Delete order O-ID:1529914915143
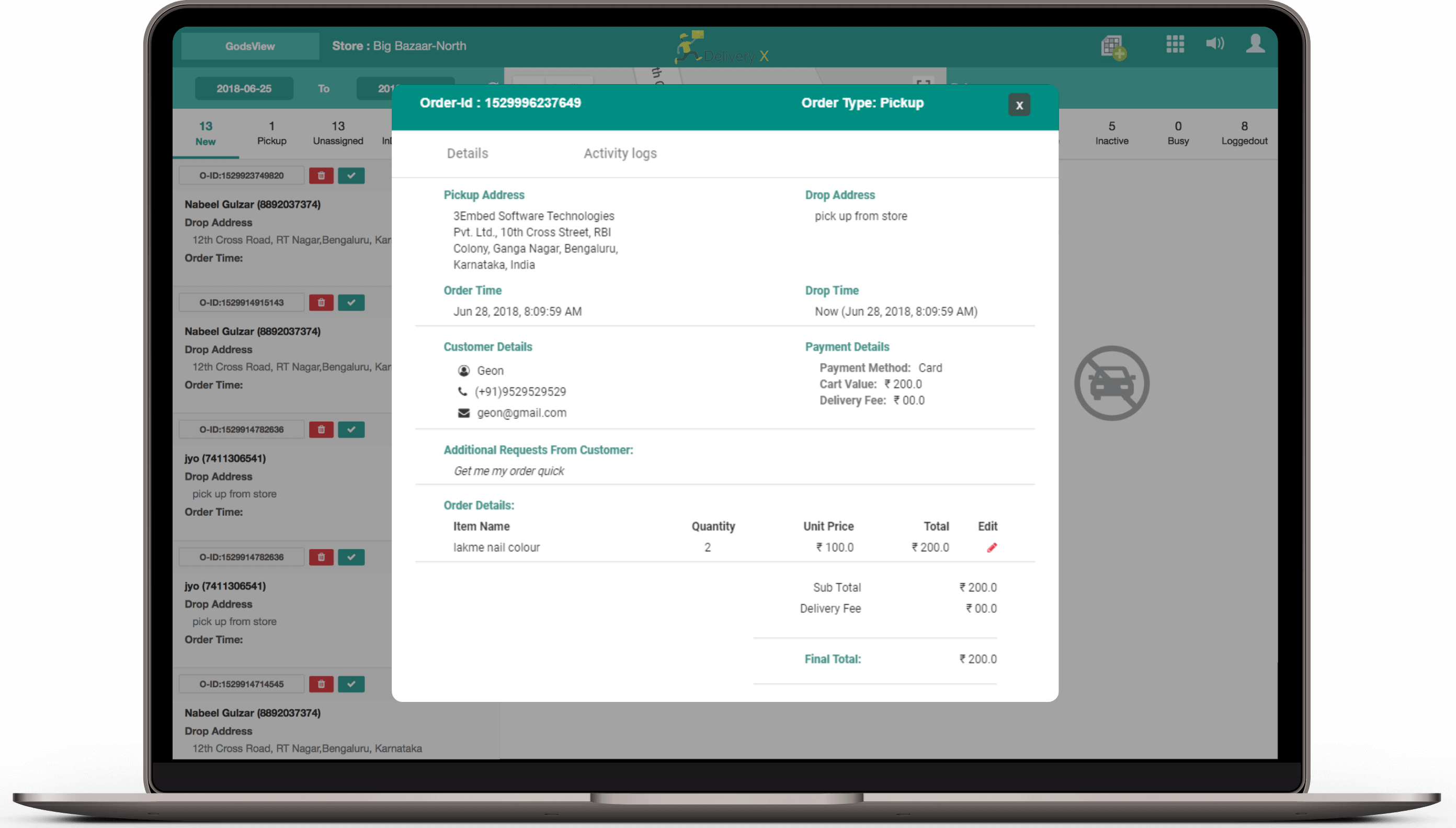Image resolution: width=1456 pixels, height=828 pixels. [321, 302]
